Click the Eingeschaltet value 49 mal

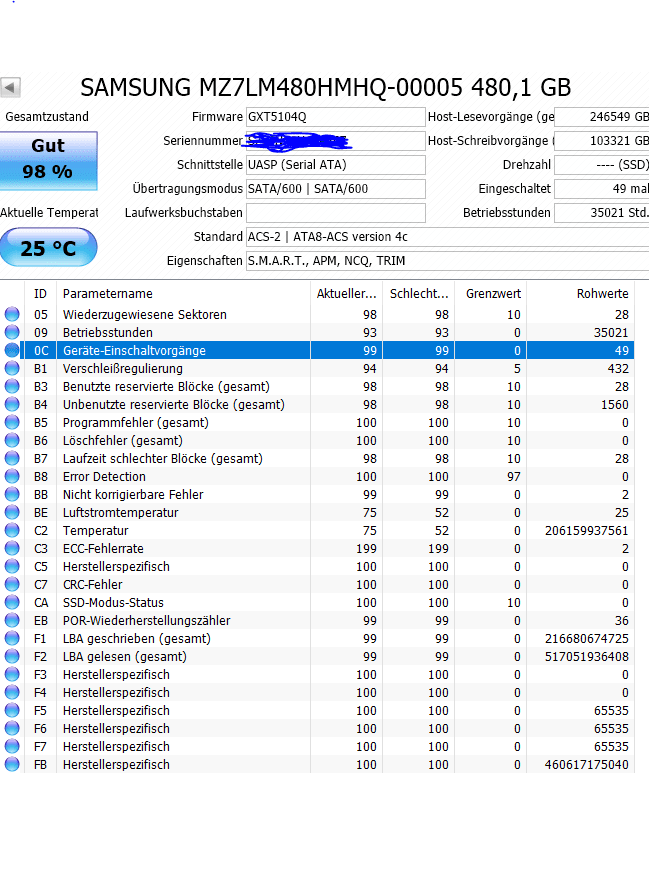click(601, 189)
